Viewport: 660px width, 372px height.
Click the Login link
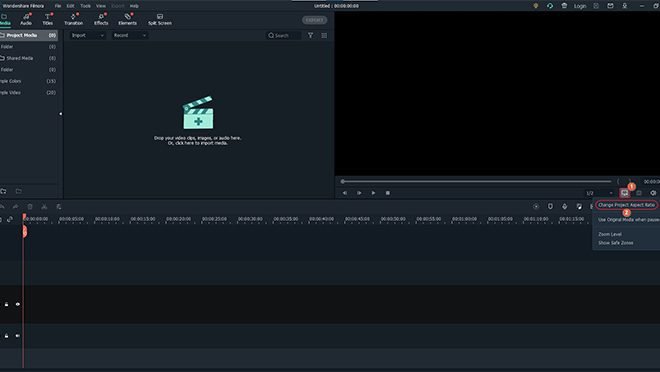580,6
